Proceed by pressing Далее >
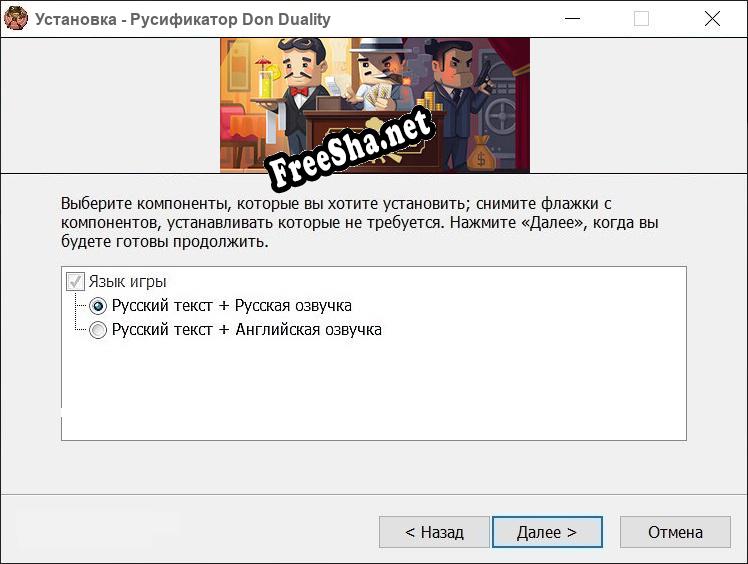 (x=546, y=532)
